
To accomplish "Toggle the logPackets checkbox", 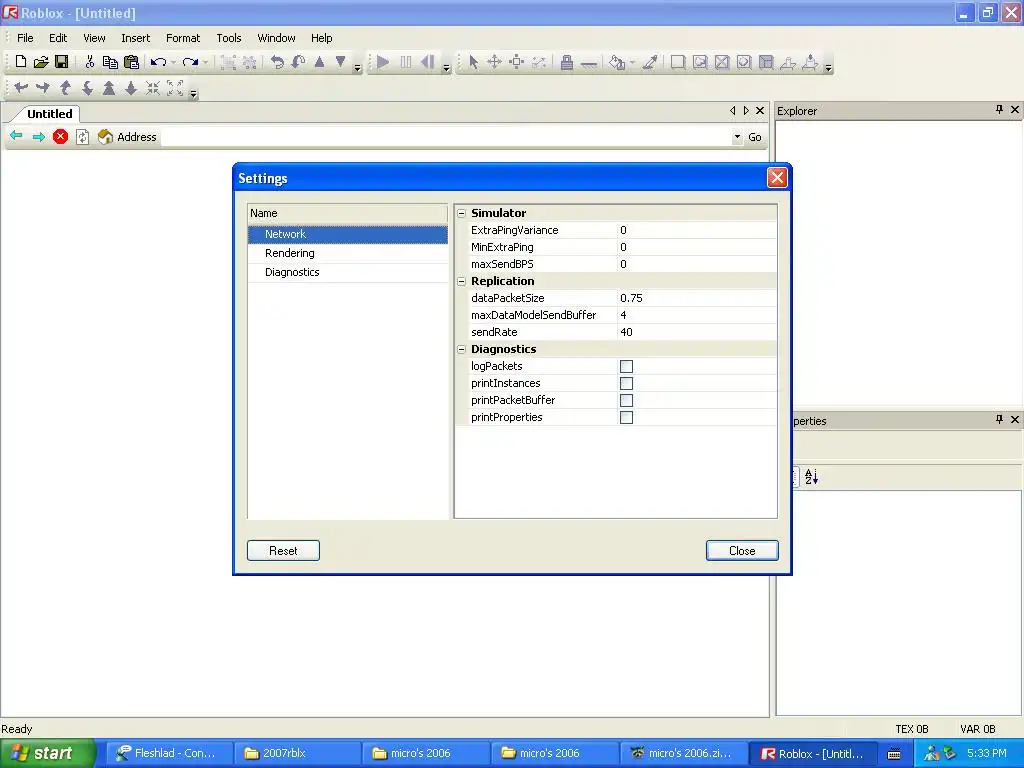I will coord(626,366).
